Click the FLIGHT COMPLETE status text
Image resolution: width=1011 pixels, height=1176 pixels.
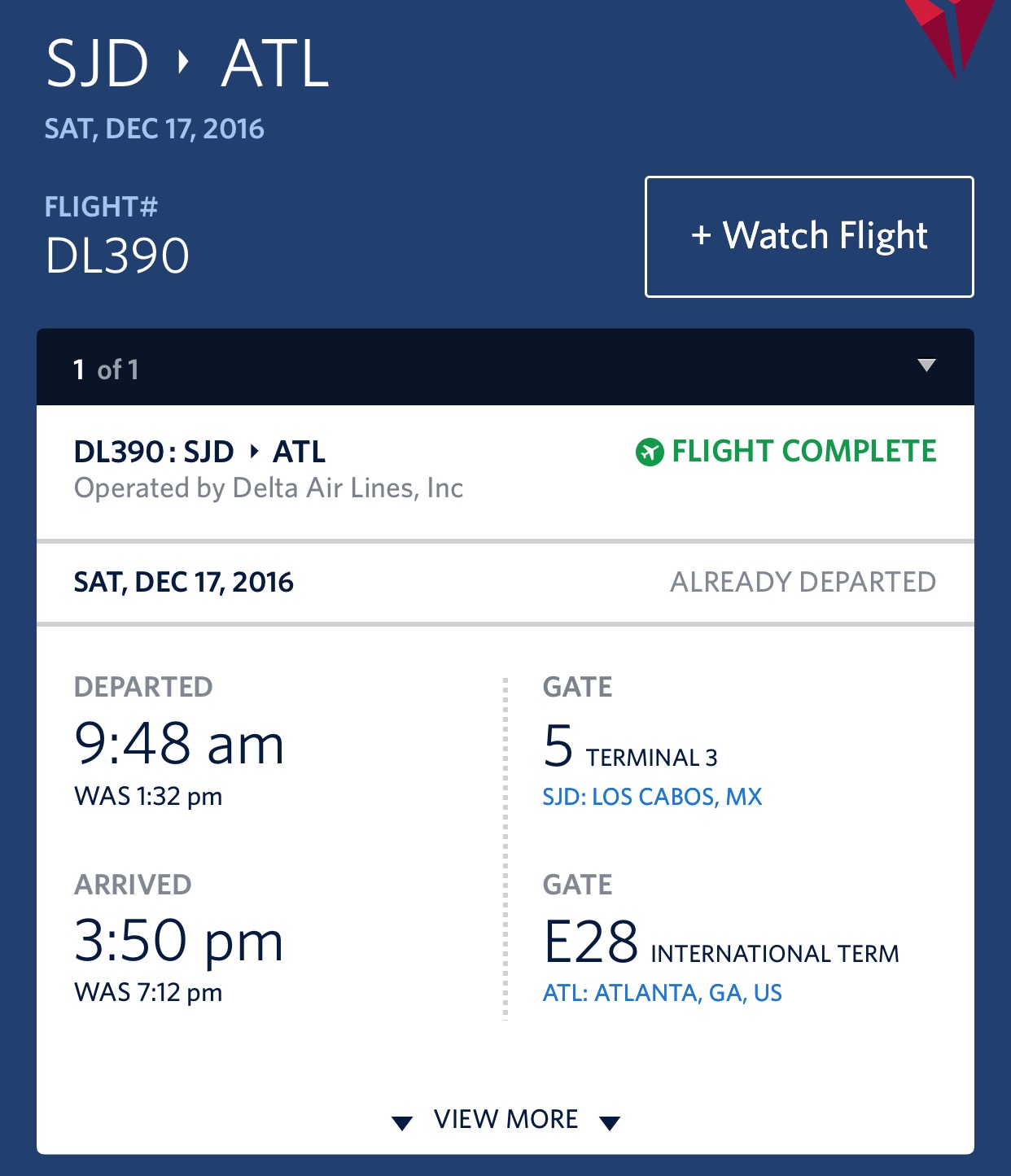point(803,451)
